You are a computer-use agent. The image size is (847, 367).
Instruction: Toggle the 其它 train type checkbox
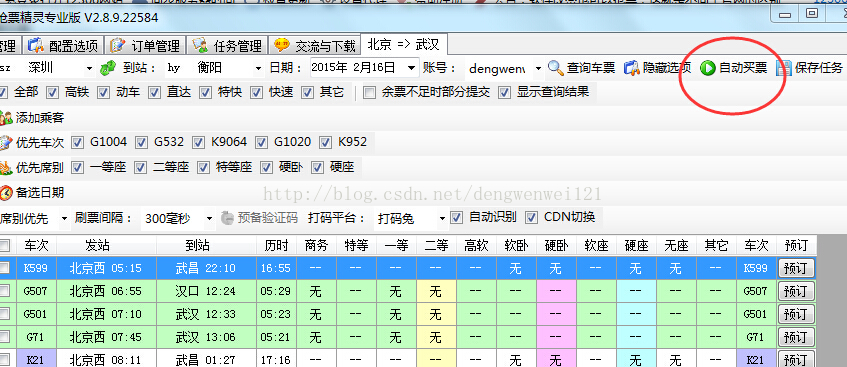tap(307, 92)
